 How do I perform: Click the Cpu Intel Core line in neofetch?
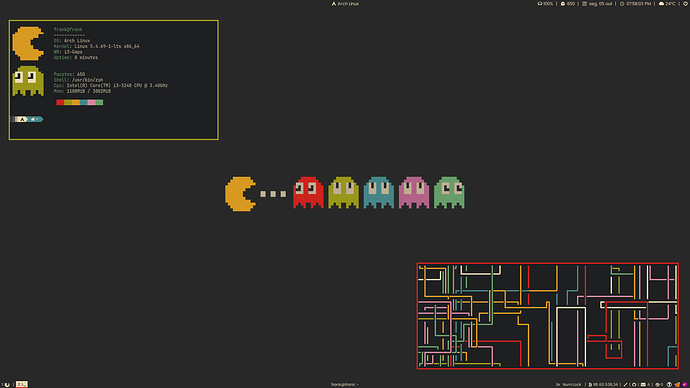click(110, 85)
